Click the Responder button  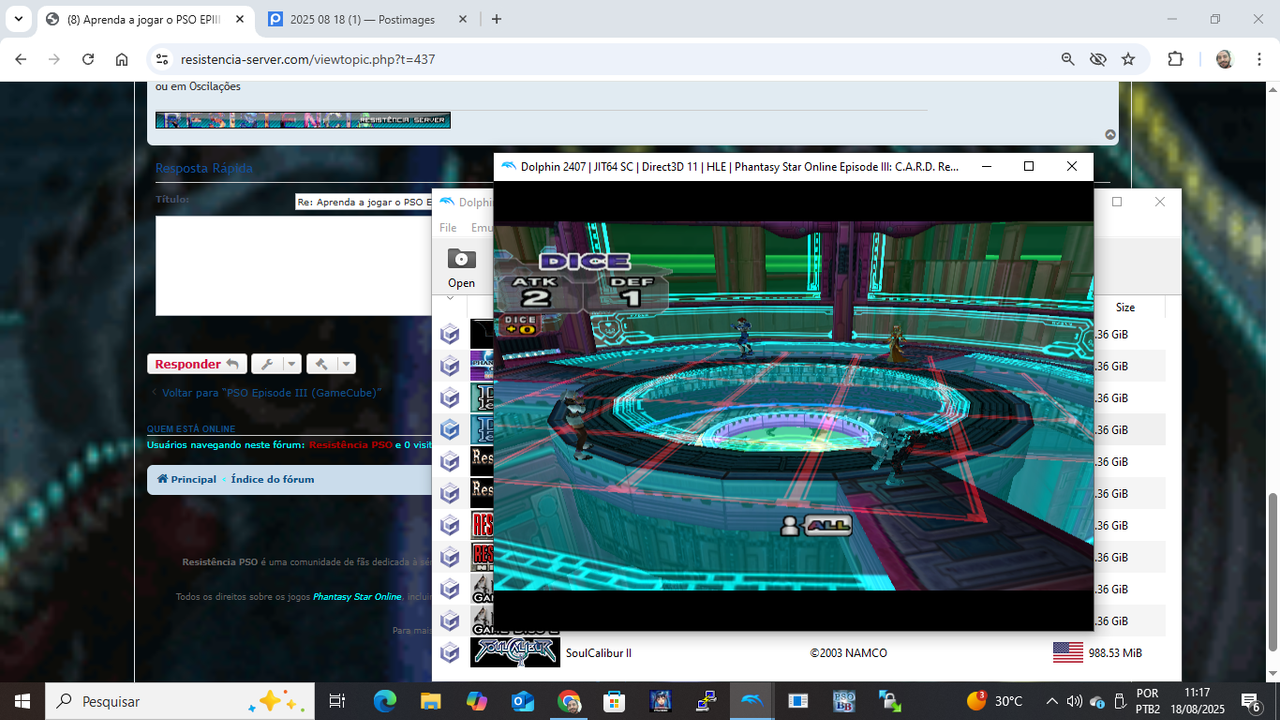(197, 364)
